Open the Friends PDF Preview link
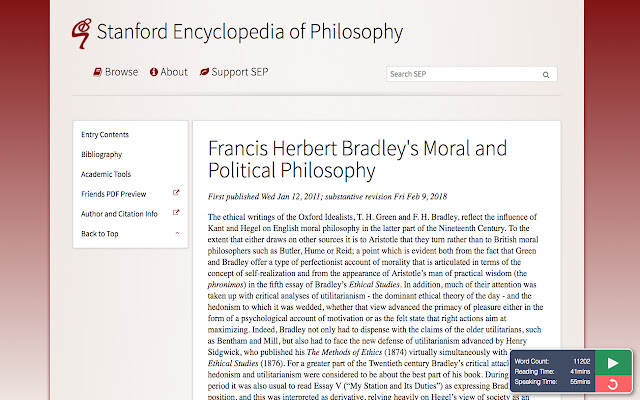This screenshot has height=400, width=640. (113, 194)
